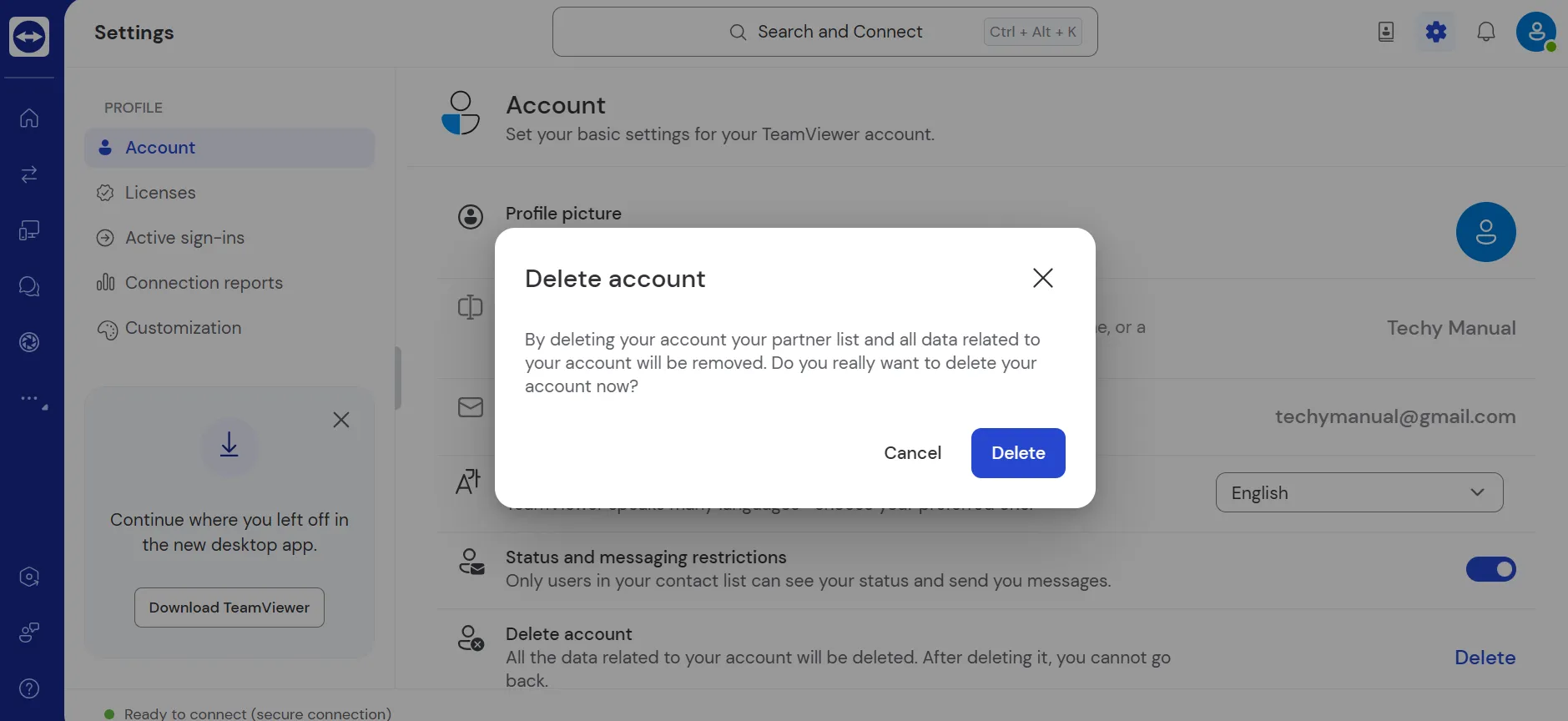
Task: Click the Profile picture row icon
Action: tap(471, 217)
